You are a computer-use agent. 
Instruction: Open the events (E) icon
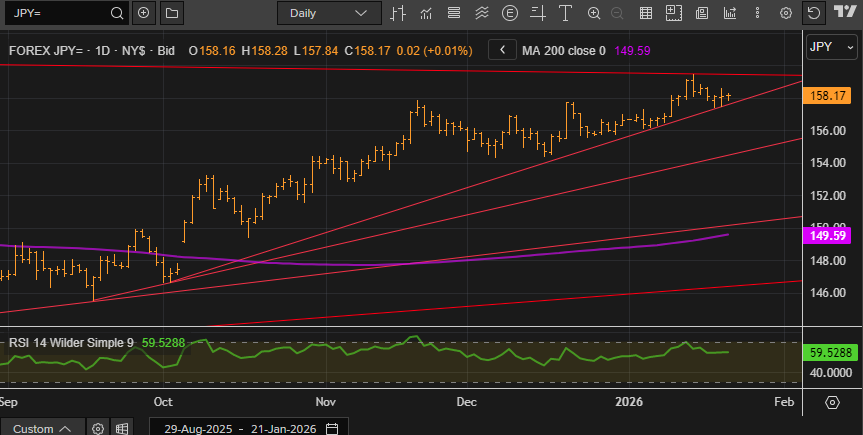tap(510, 13)
